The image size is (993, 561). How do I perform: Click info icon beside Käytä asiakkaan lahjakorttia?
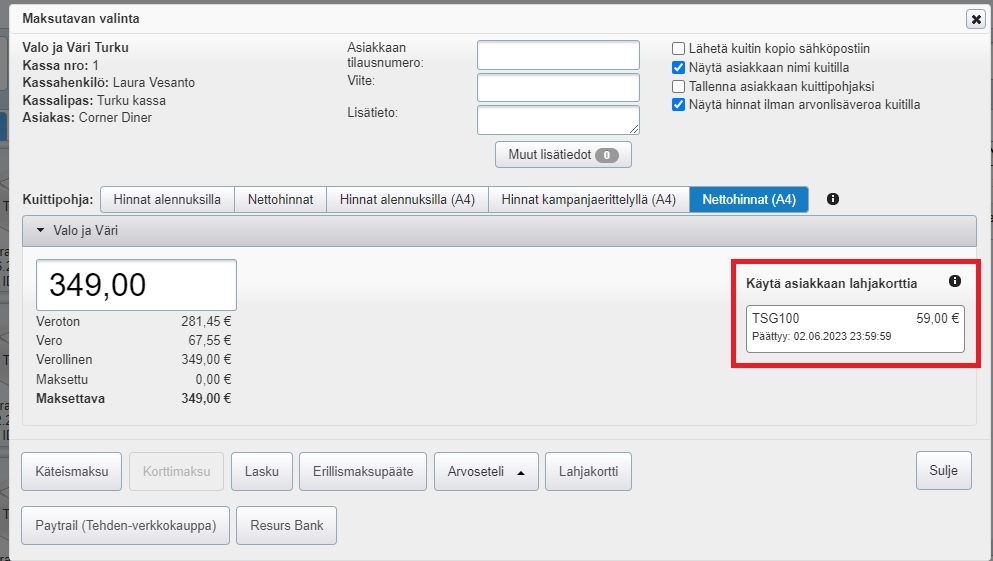[x=954, y=282]
